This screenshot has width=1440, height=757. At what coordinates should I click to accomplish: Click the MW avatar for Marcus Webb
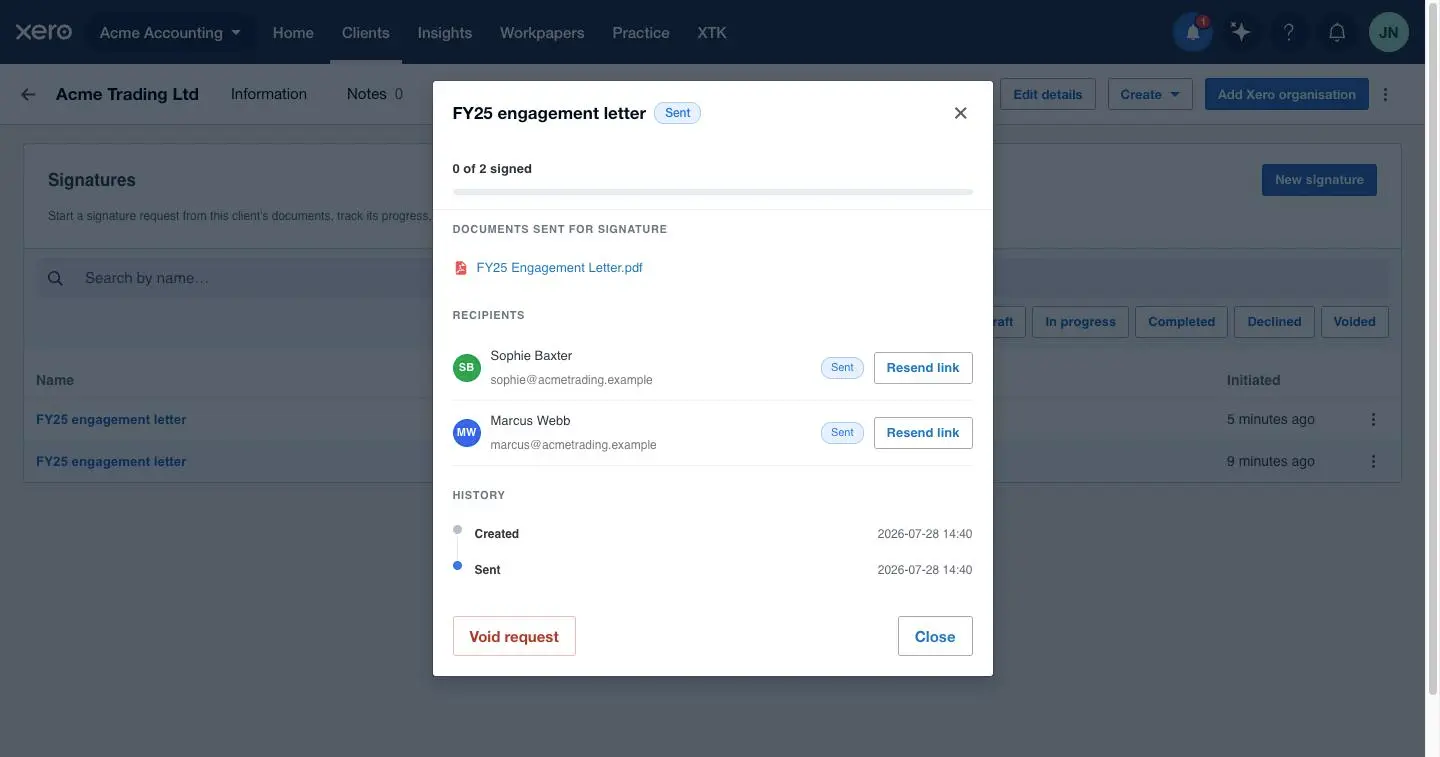(467, 433)
